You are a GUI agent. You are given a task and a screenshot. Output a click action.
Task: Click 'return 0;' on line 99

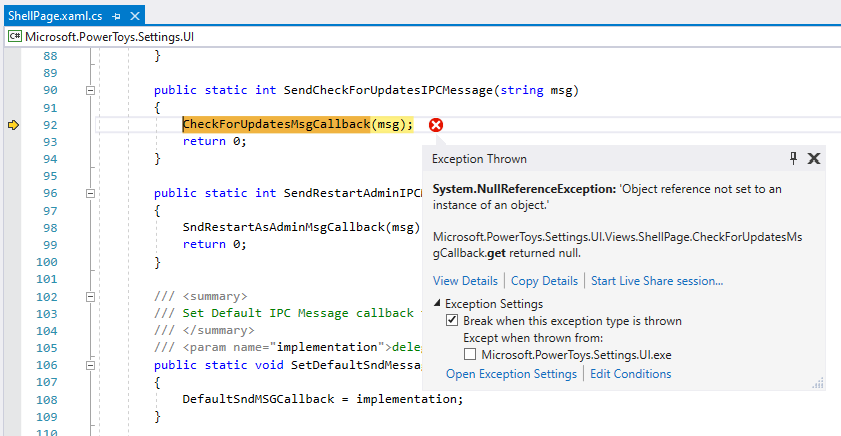pyautogui.click(x=215, y=245)
